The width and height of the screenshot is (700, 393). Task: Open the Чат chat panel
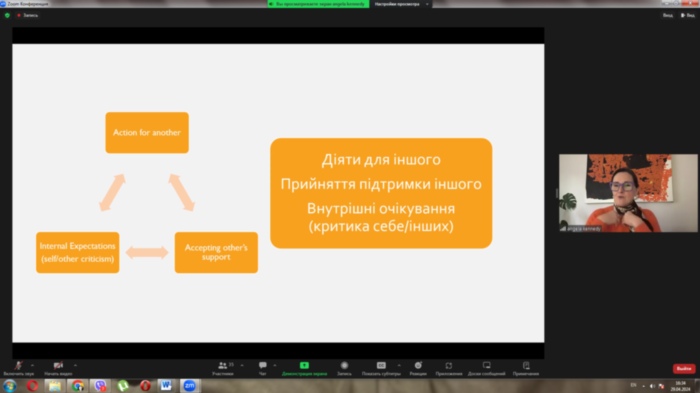click(262, 368)
